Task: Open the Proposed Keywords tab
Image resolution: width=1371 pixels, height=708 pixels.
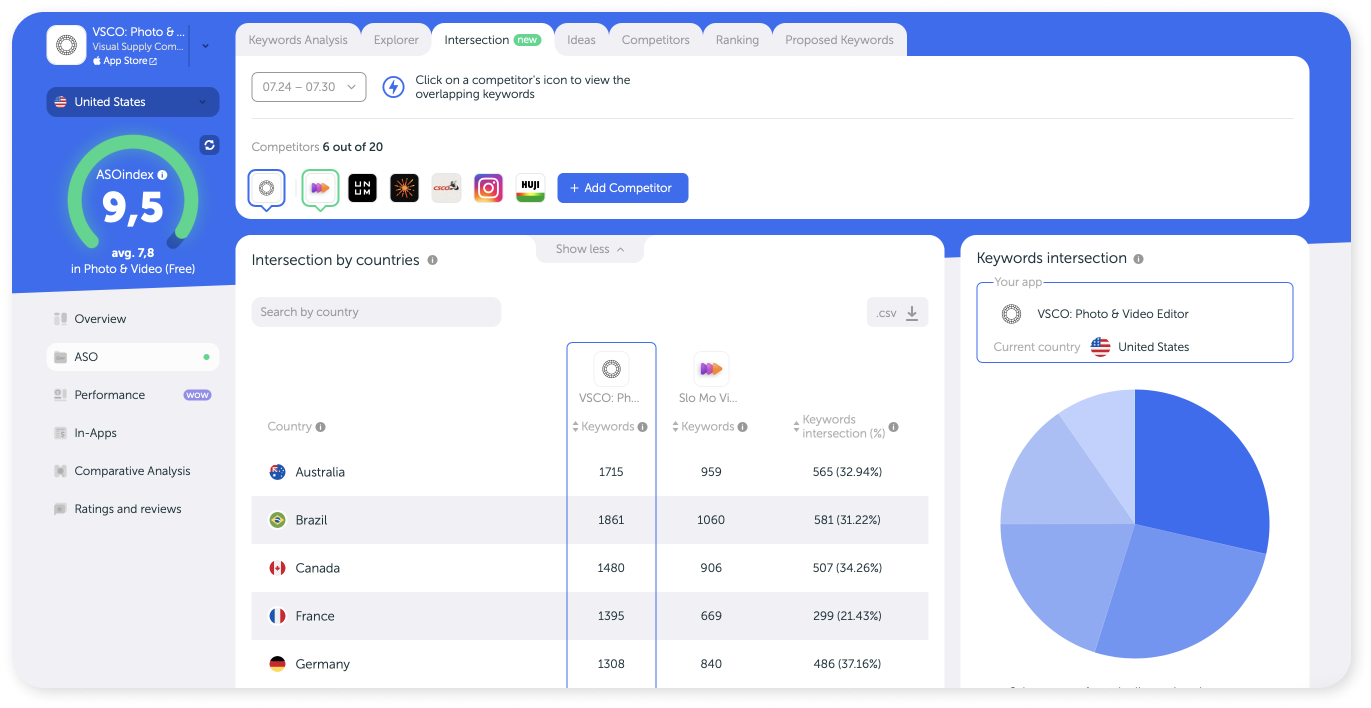Action: (x=839, y=40)
